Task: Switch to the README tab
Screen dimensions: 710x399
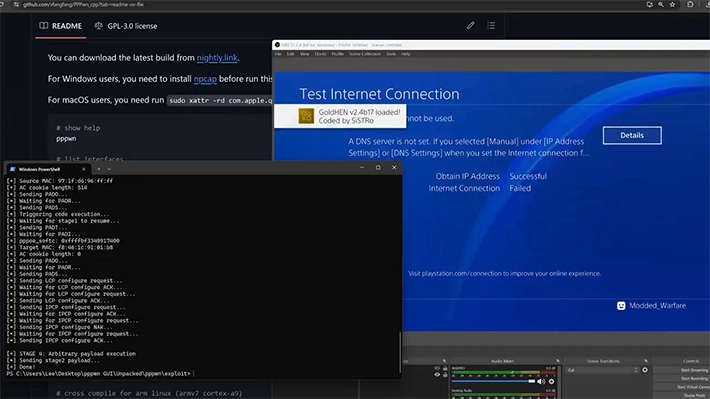Action: click(61, 26)
